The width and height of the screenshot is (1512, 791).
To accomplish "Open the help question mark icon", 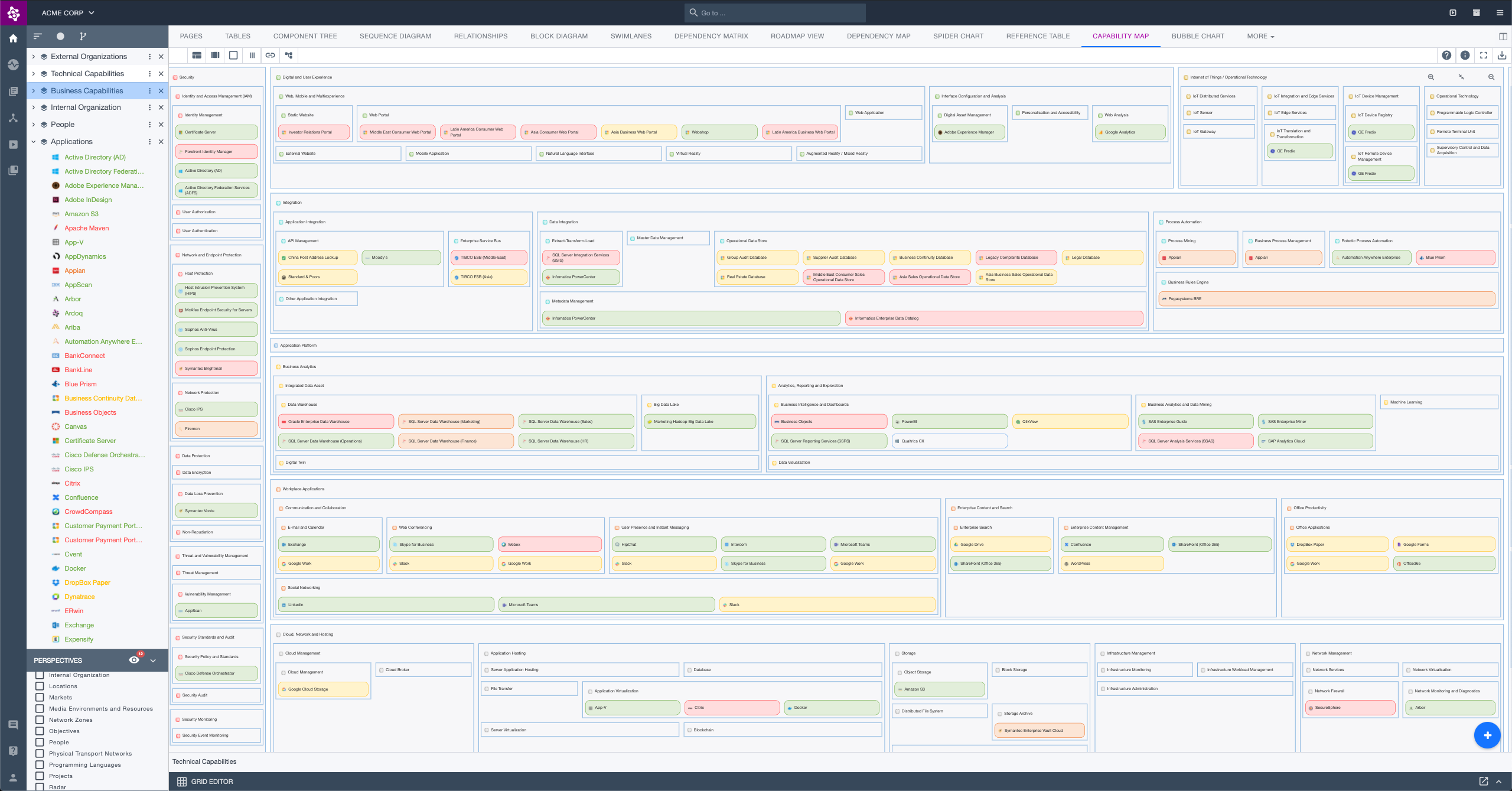I will tap(1446, 55).
